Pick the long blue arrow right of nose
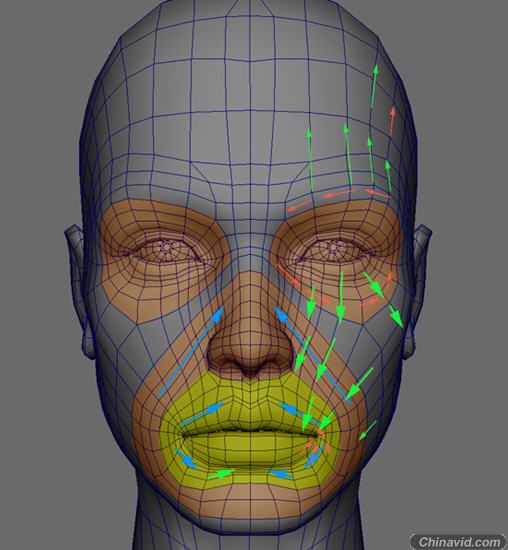The width and height of the screenshot is (508, 550). (x=312, y=355)
